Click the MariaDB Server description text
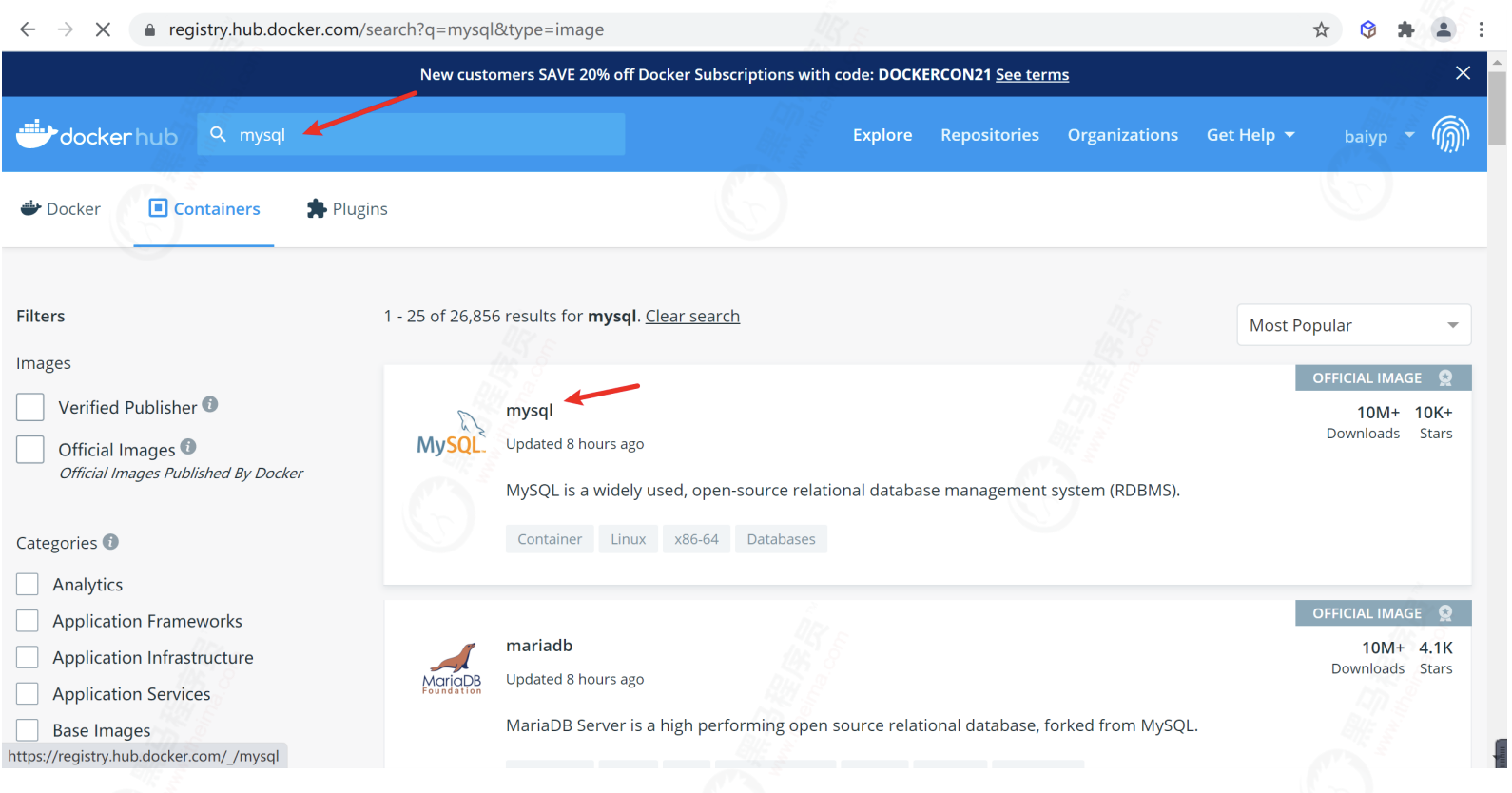Viewport: 1512px width, 793px height. click(852, 725)
